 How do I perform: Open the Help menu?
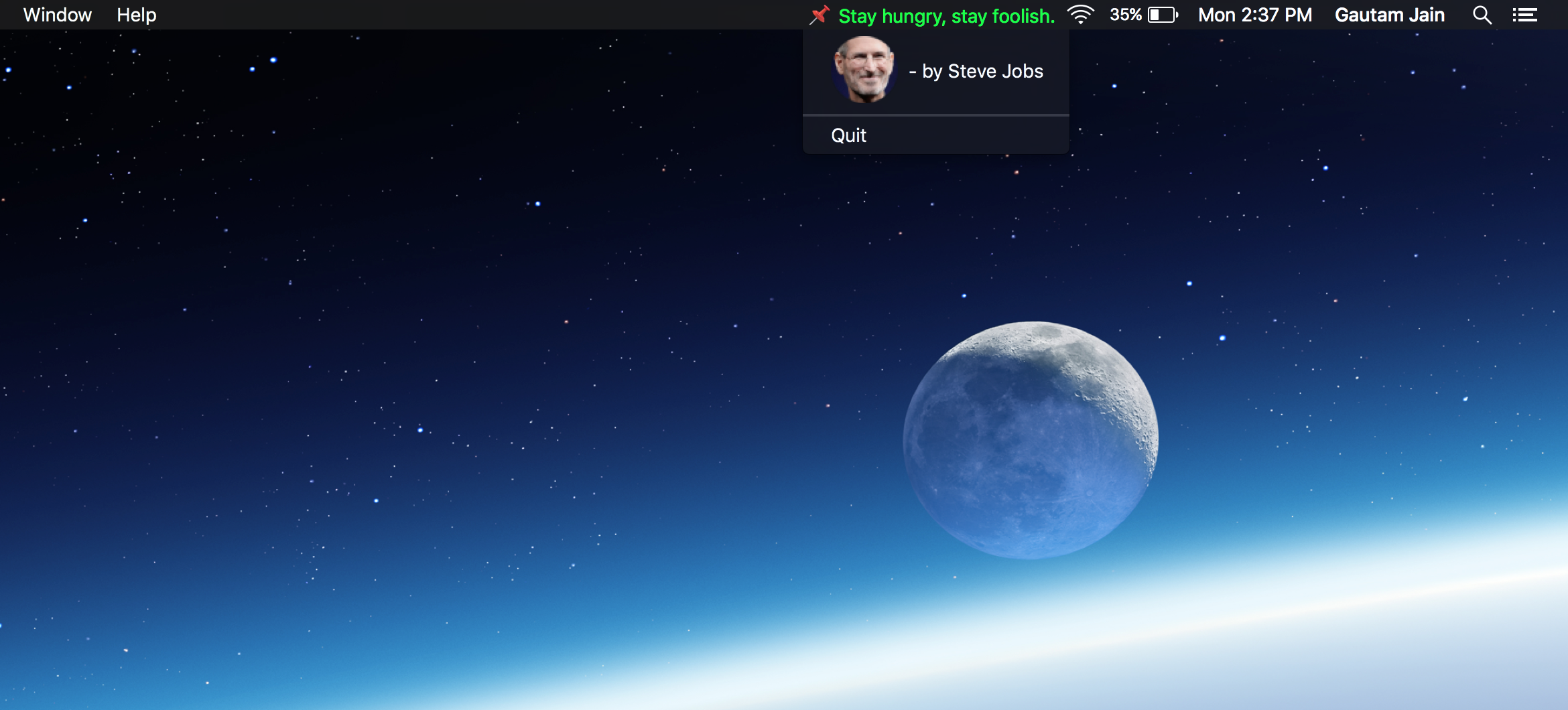(x=137, y=15)
